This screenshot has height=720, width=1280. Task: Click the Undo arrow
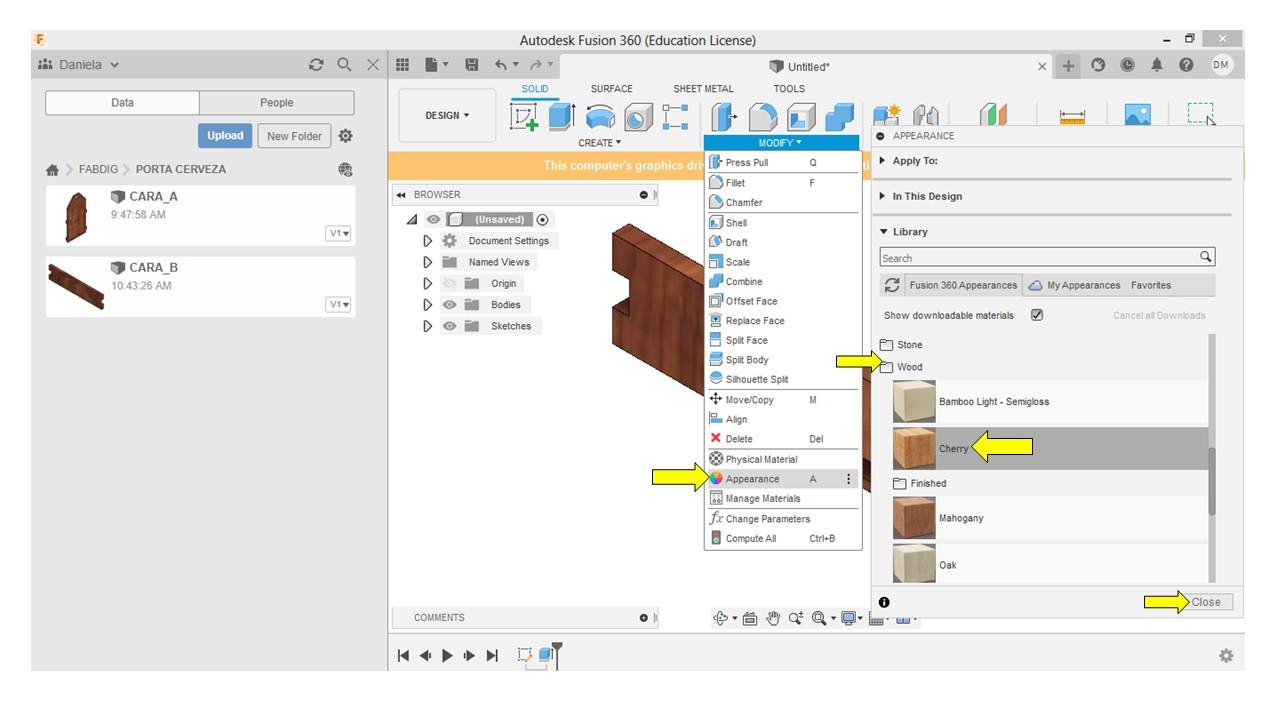click(x=501, y=66)
